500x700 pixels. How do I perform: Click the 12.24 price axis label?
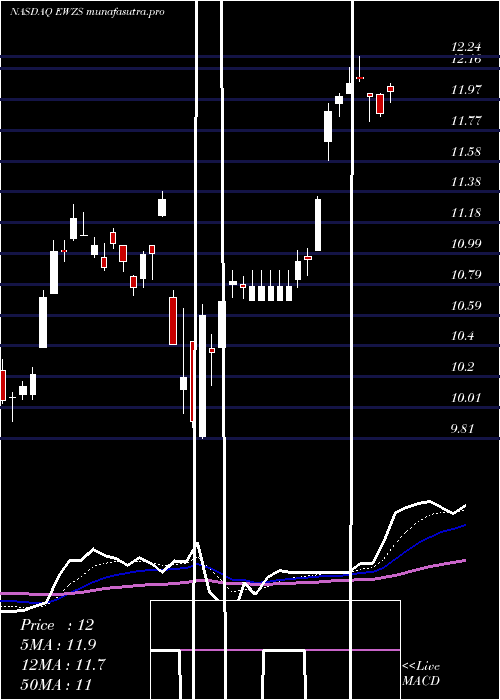coord(466,46)
